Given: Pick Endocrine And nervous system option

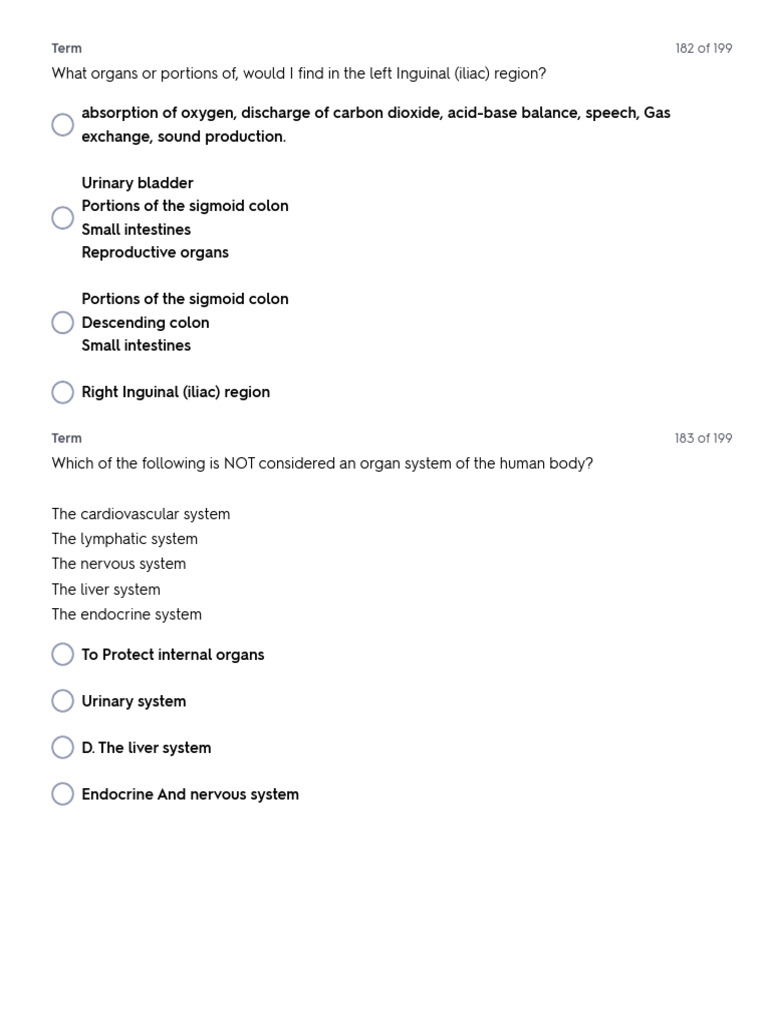Looking at the screenshot, I should click(x=63, y=794).
